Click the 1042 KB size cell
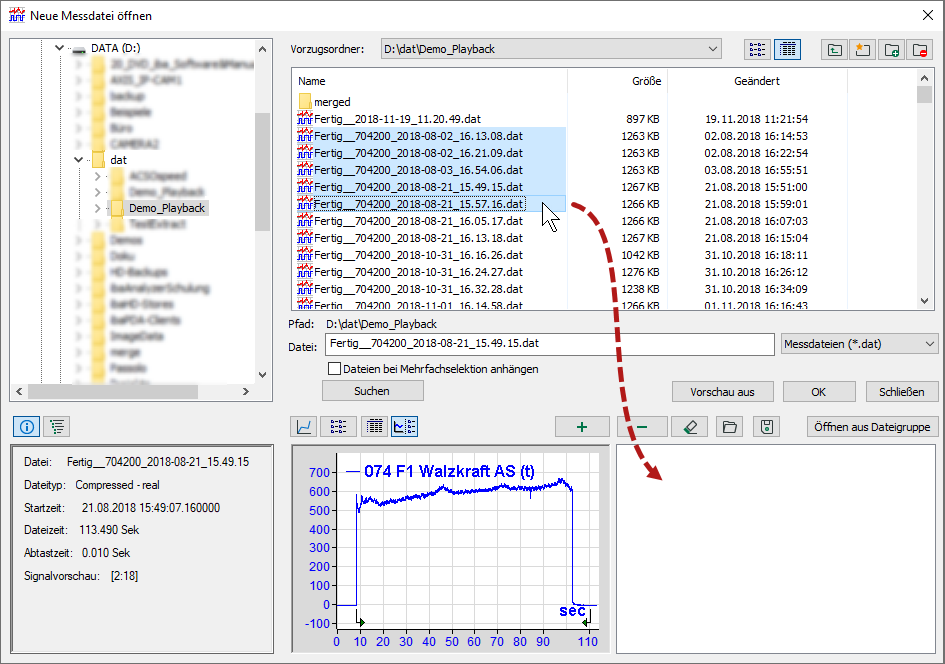The image size is (945, 664). pyautogui.click(x=640, y=255)
